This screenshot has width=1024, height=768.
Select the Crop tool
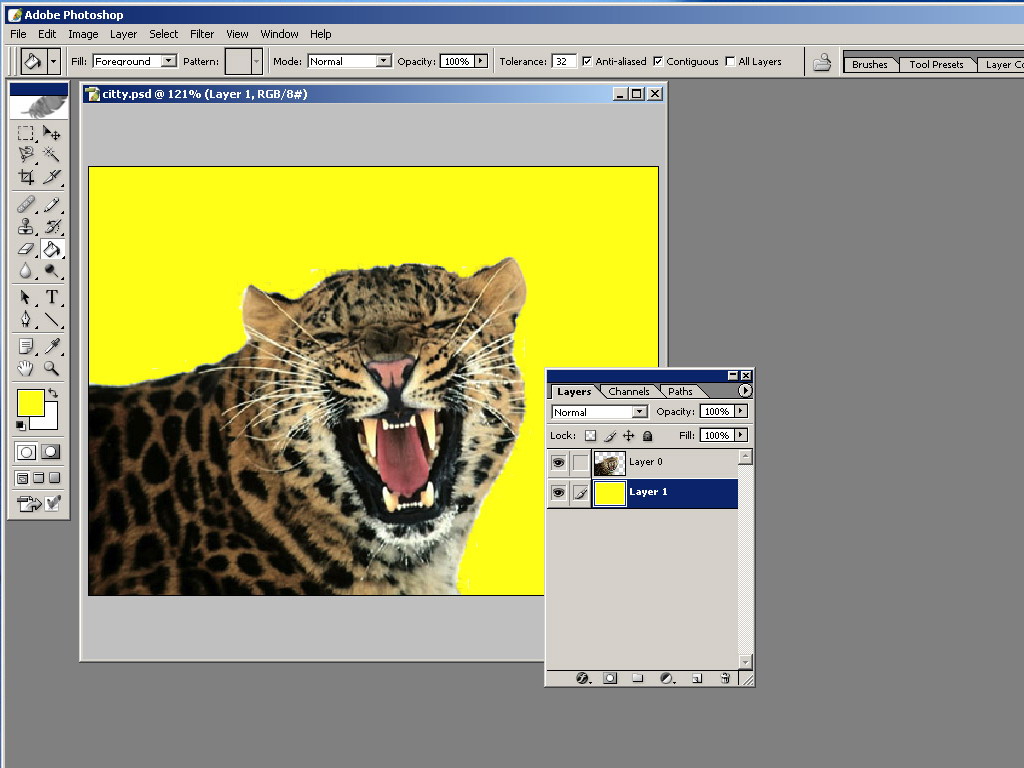(25, 176)
